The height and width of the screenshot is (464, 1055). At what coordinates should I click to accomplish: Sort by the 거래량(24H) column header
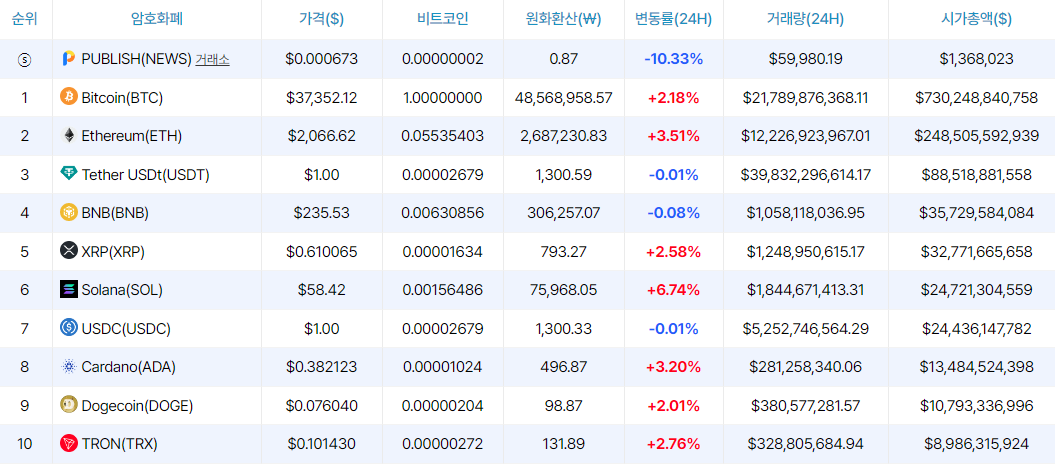[x=806, y=19]
